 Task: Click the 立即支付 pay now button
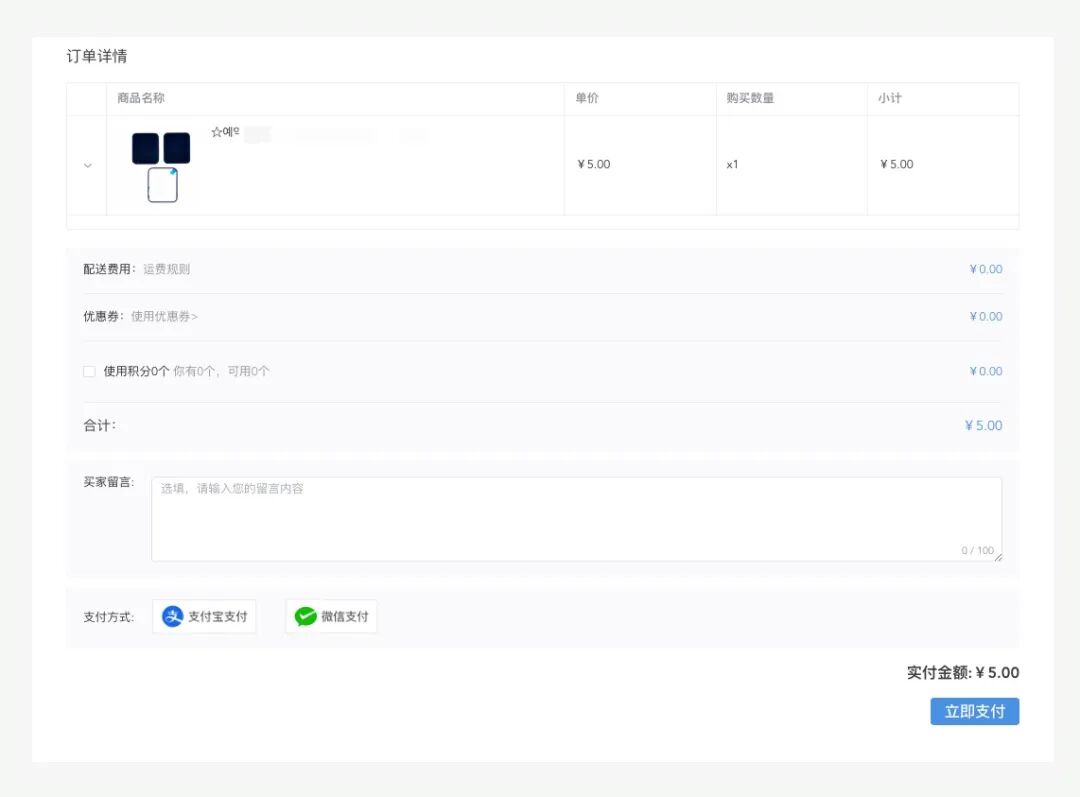click(975, 712)
